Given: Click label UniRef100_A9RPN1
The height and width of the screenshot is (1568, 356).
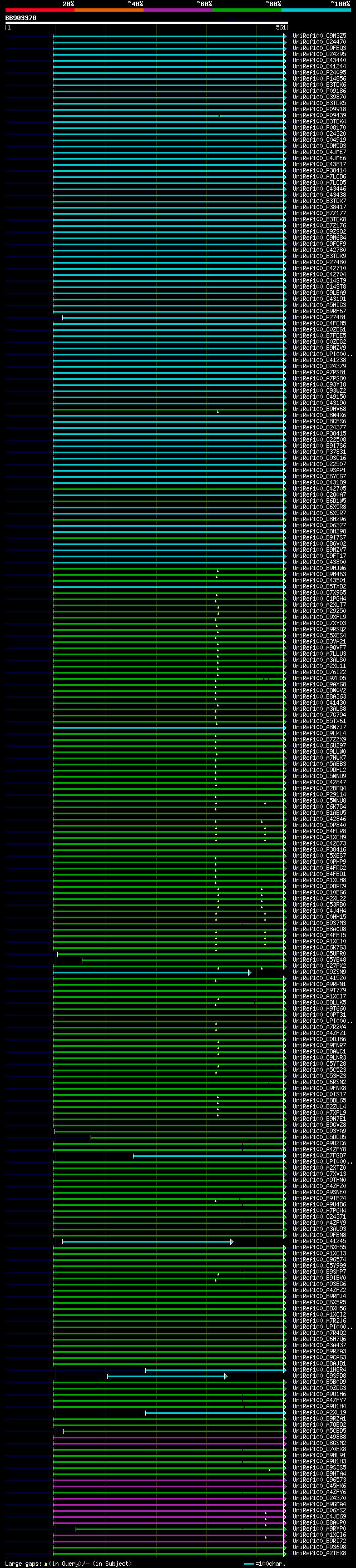Looking at the screenshot, I should pyautogui.click(x=319, y=985).
